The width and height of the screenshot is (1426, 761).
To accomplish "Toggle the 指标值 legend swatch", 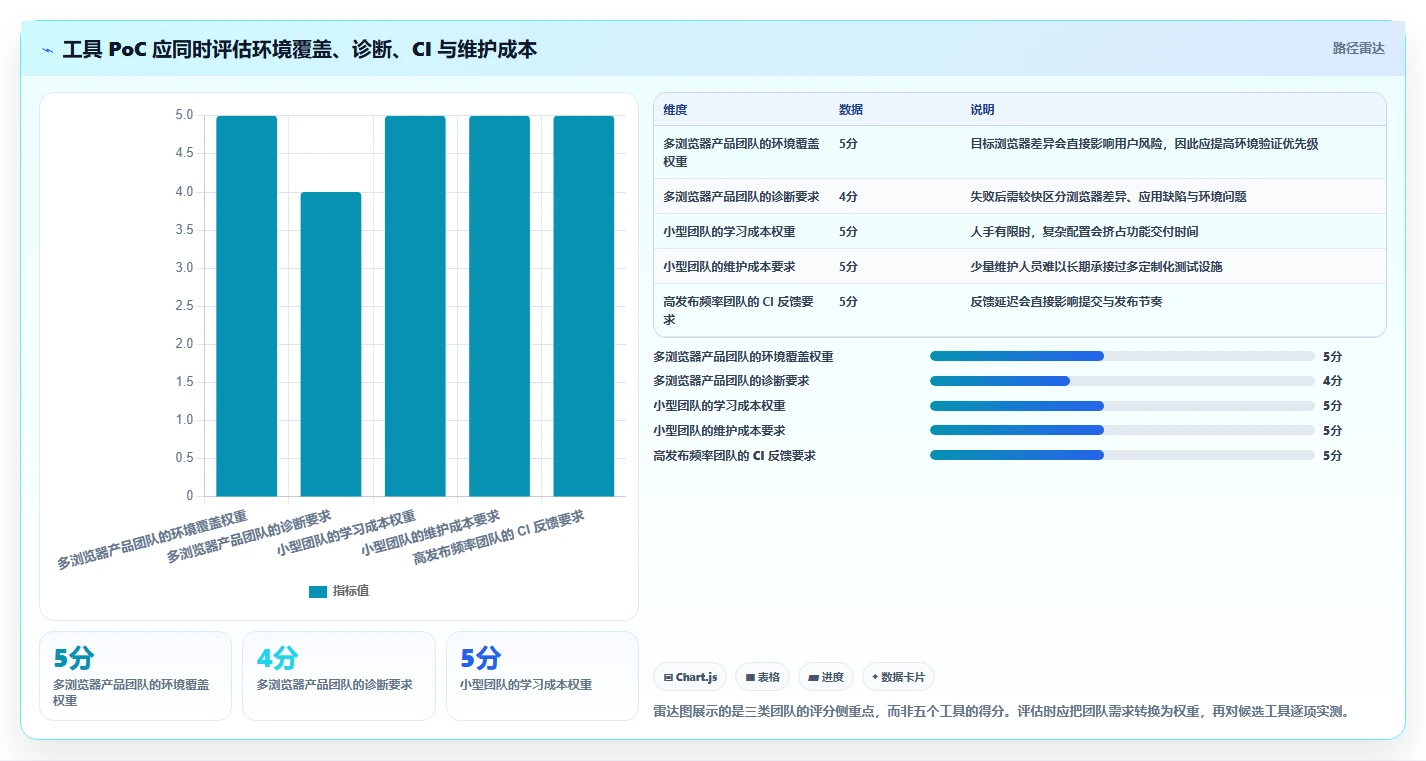I will pyautogui.click(x=318, y=591).
